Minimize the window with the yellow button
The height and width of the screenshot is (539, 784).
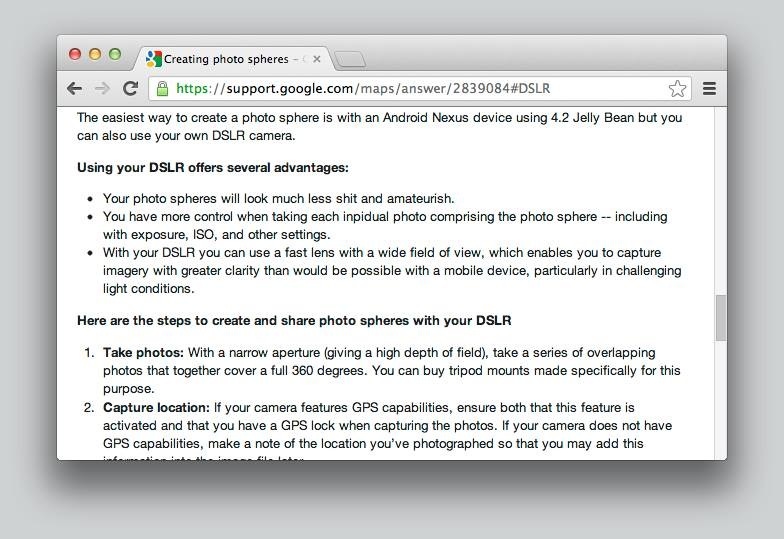[95, 54]
